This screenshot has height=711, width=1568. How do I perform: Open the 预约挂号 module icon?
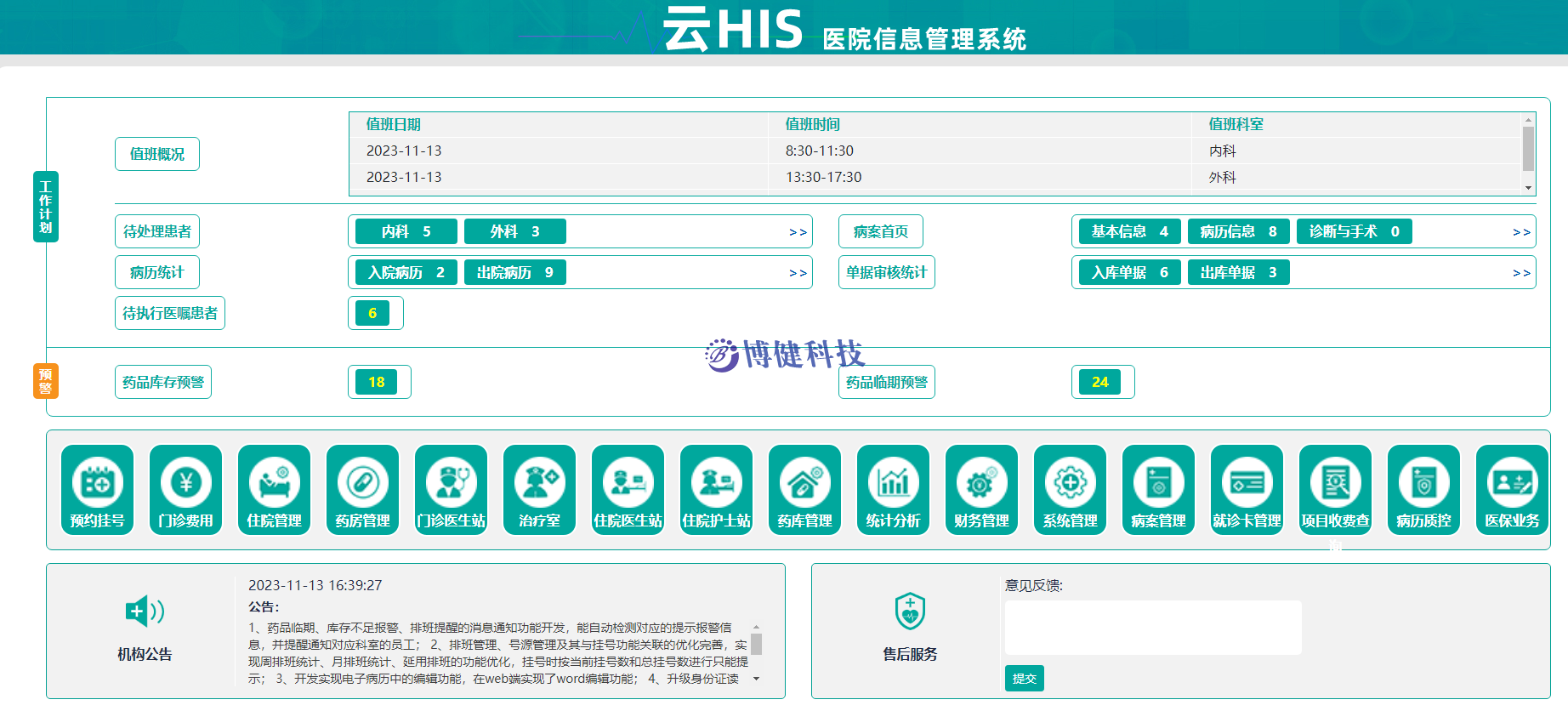98,490
